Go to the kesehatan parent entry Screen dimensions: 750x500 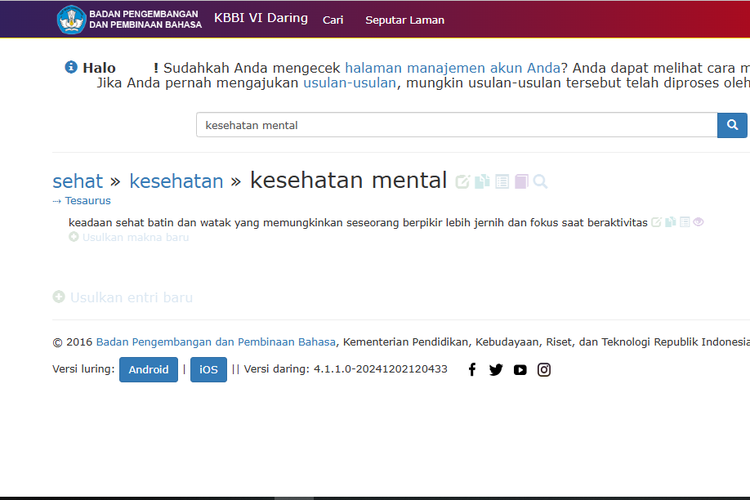176,181
